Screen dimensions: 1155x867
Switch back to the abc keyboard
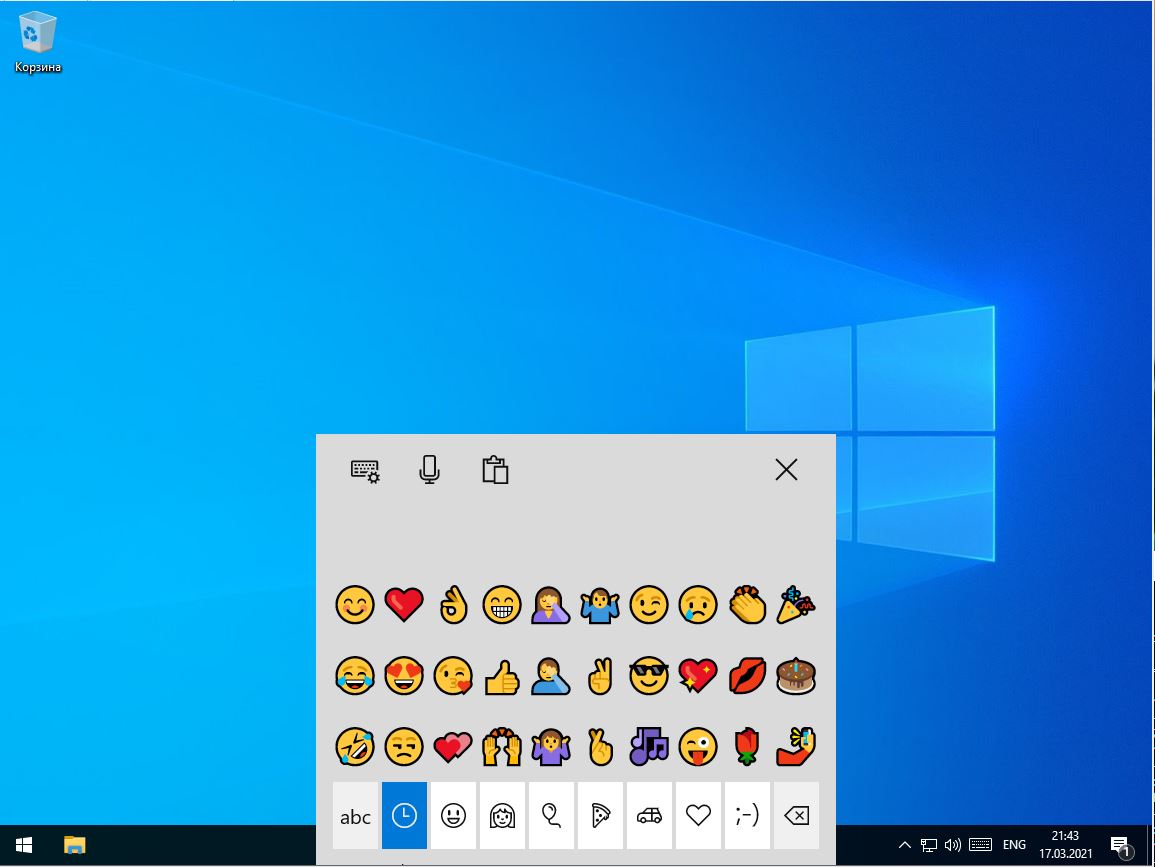point(355,815)
